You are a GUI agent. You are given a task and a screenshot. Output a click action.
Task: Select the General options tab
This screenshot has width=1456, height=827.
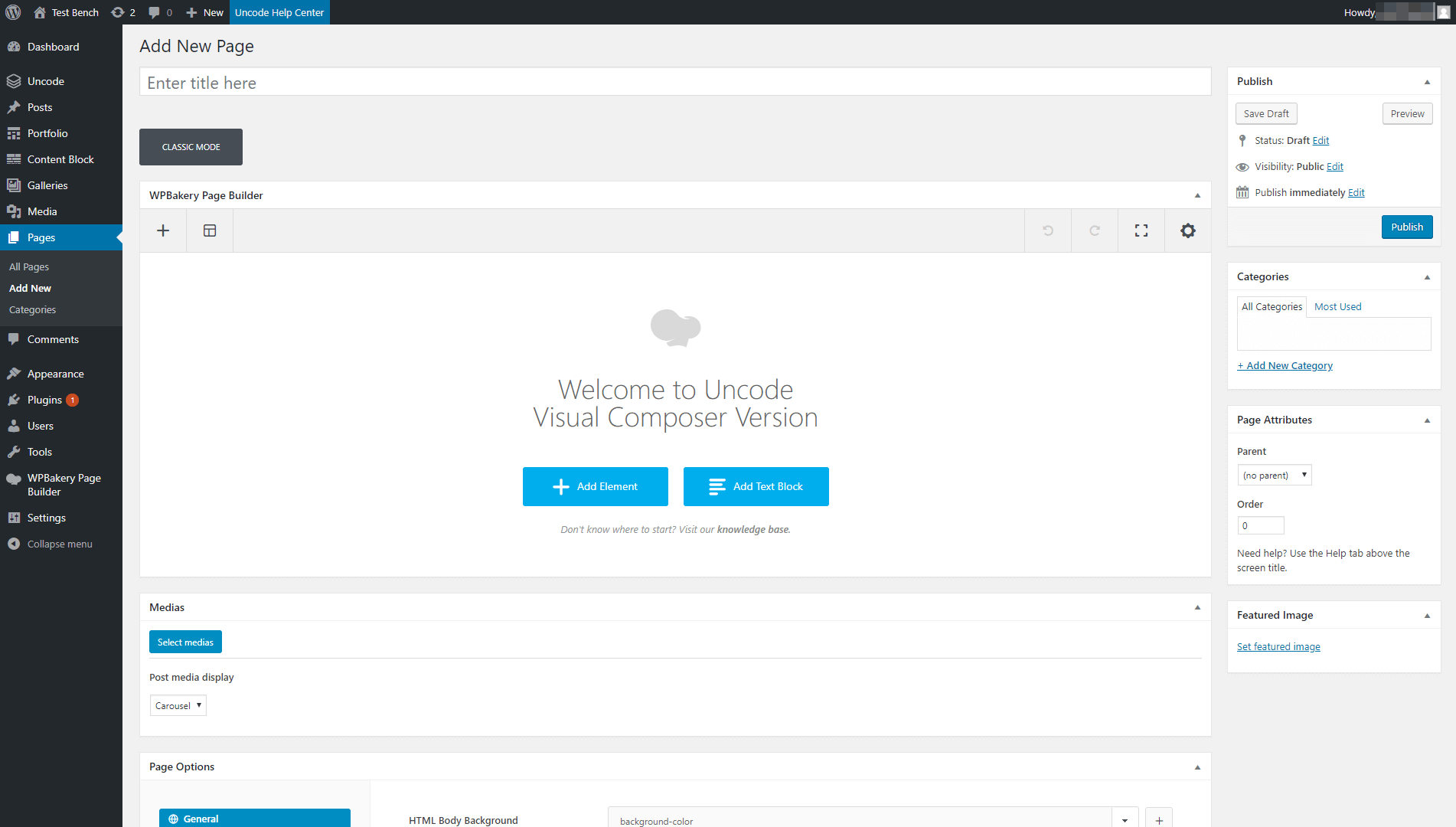pyautogui.click(x=255, y=818)
